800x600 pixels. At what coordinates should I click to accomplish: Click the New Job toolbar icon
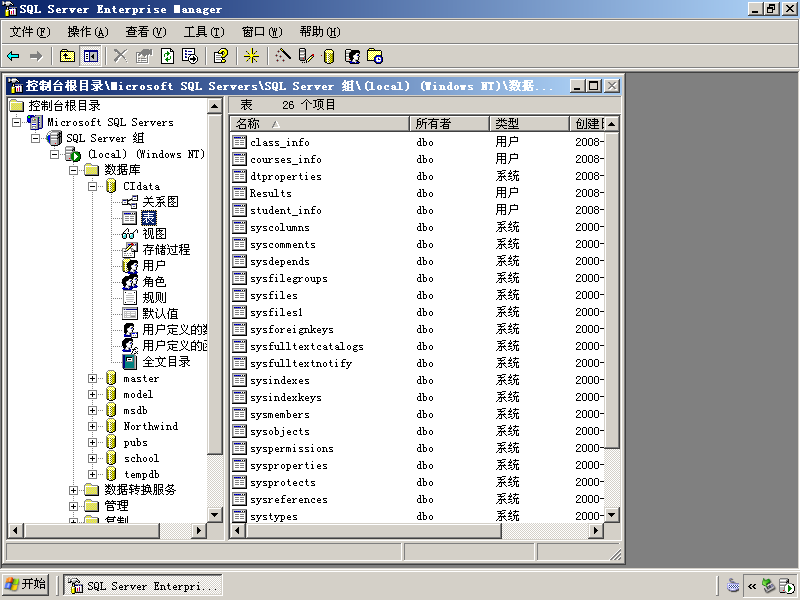click(375, 56)
